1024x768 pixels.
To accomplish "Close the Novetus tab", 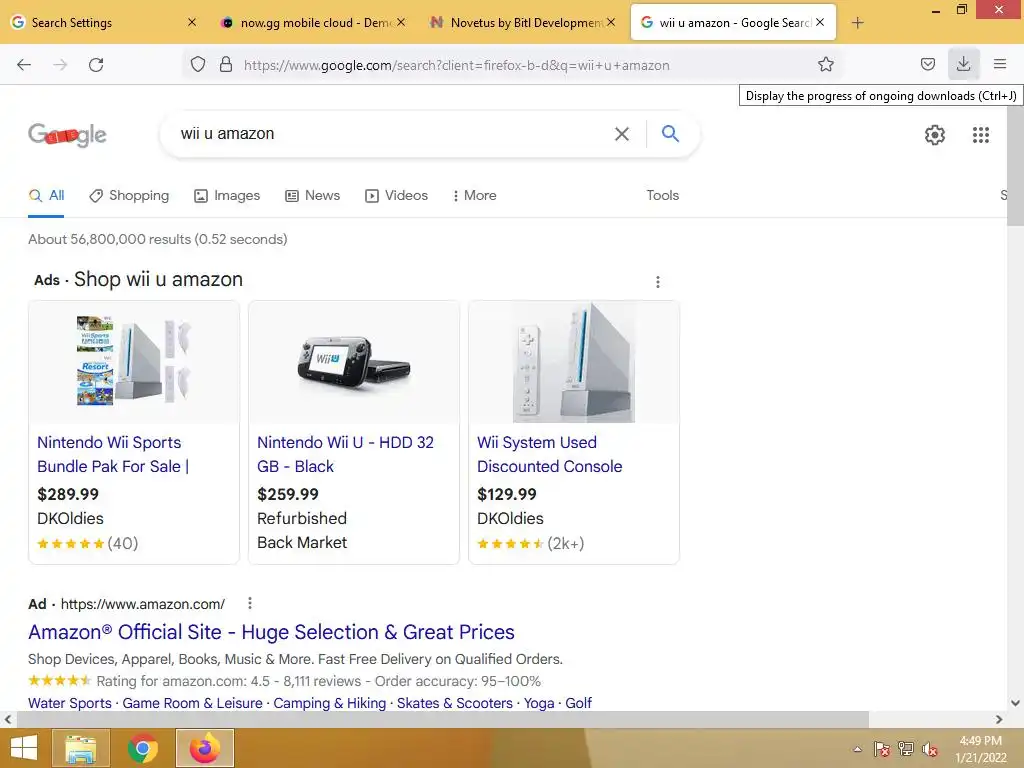I will [x=611, y=22].
